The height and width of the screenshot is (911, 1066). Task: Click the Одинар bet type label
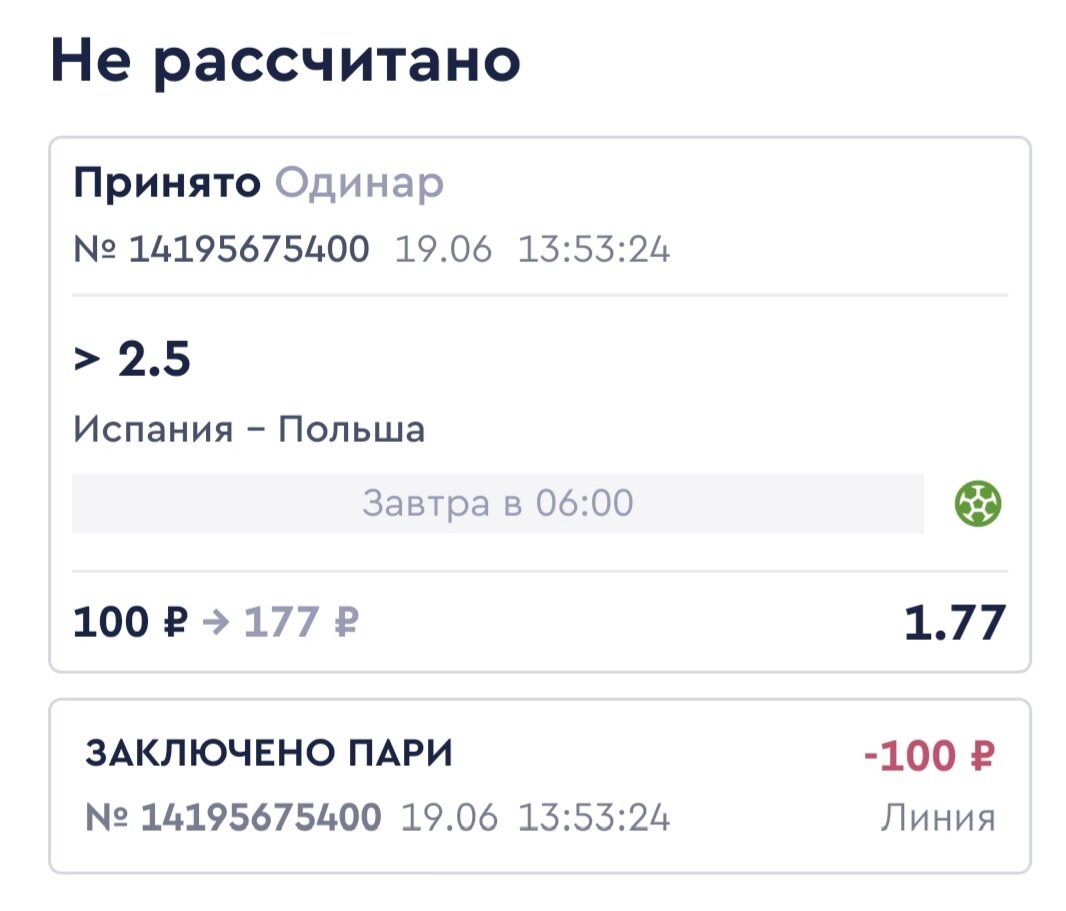(x=360, y=183)
